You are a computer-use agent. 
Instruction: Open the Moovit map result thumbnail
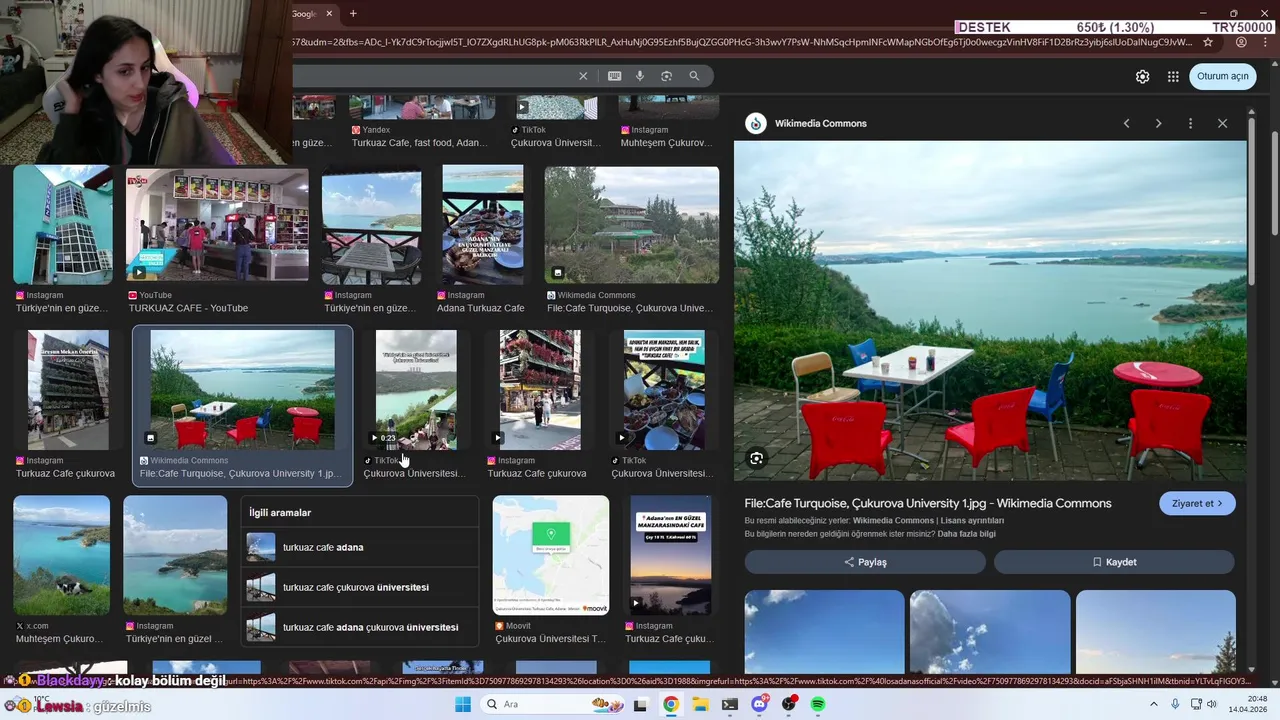click(x=550, y=555)
